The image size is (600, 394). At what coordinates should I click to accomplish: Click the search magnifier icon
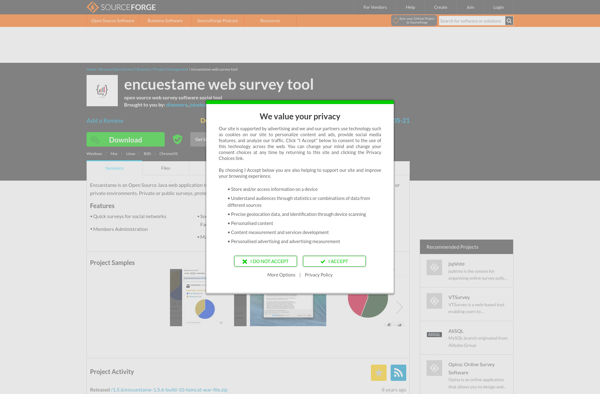coord(509,21)
